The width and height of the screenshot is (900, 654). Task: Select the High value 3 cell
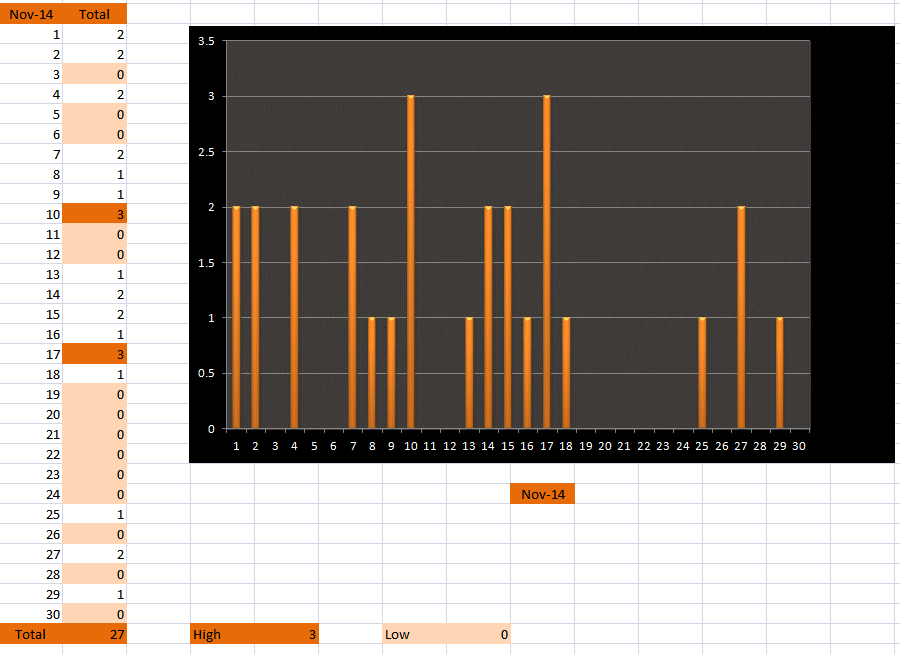click(x=286, y=634)
